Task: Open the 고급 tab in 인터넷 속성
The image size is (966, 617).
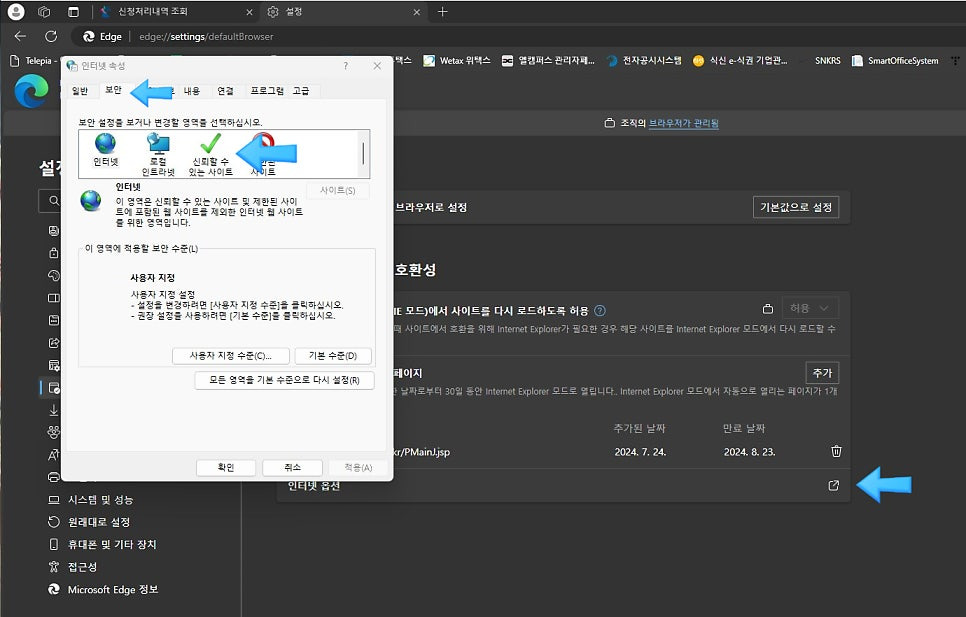Action: [x=301, y=91]
